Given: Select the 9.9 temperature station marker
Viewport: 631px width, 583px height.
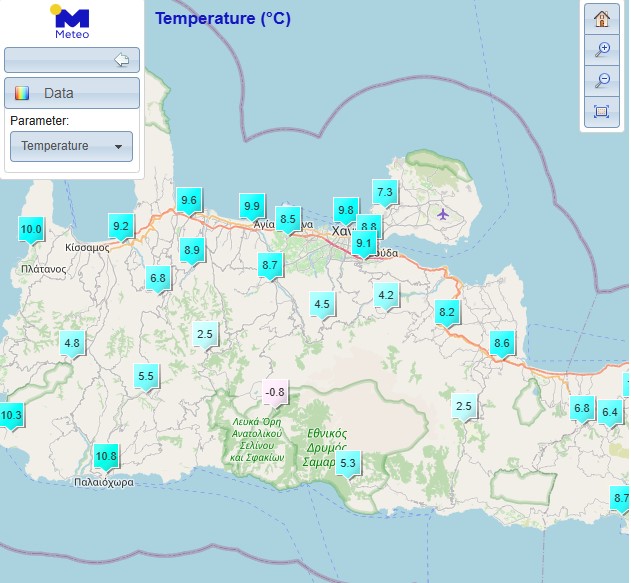Looking at the screenshot, I should [x=252, y=207].
